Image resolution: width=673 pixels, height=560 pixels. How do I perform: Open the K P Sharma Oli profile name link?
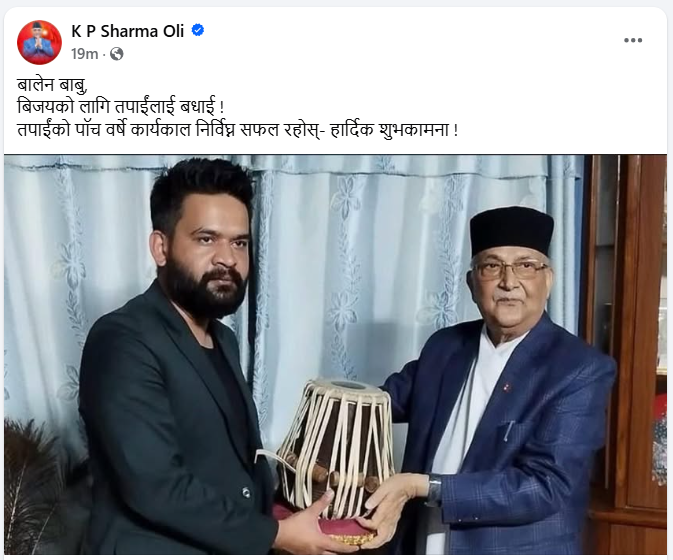[x=127, y=31]
